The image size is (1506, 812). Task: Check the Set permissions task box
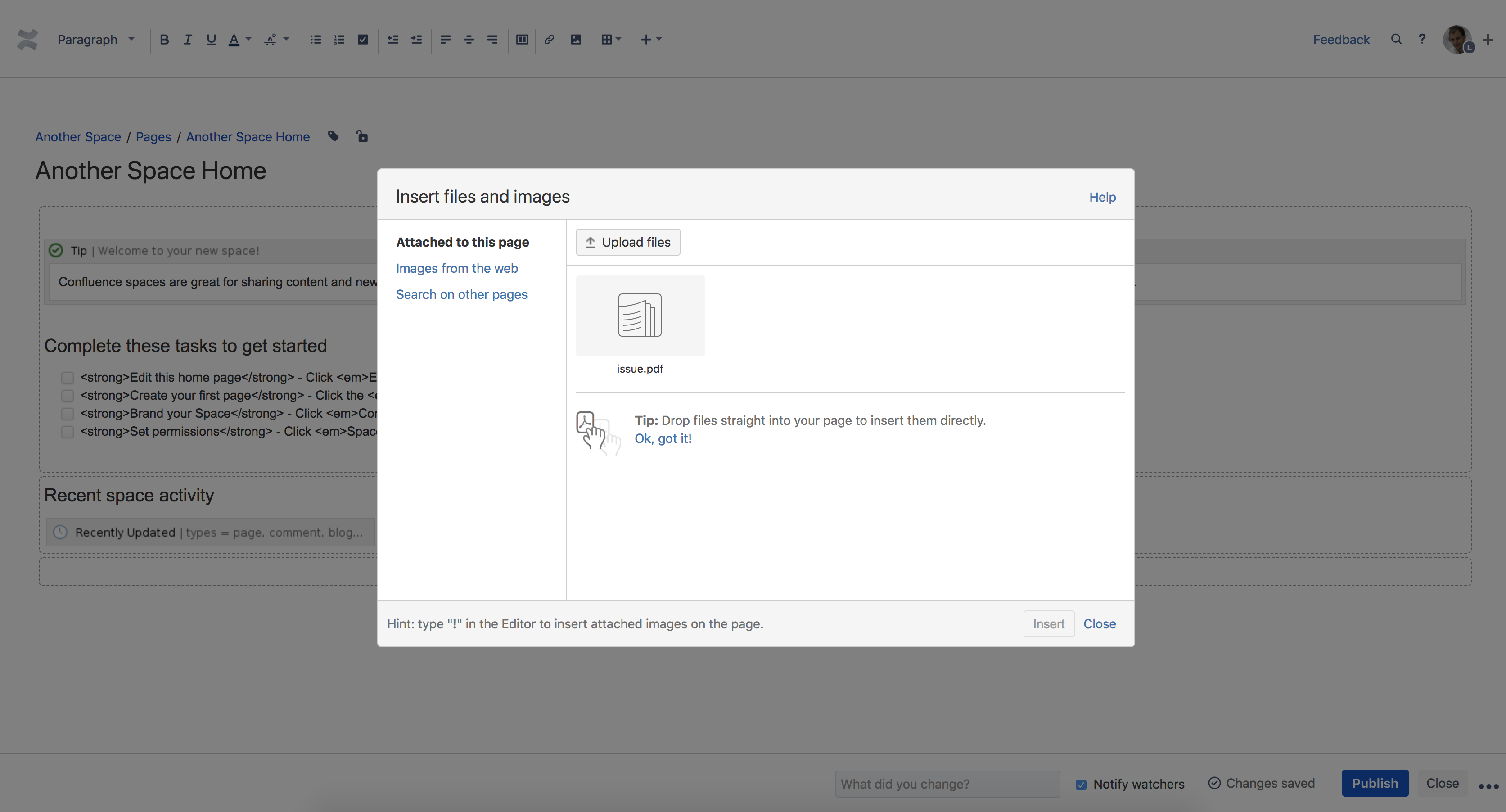[67, 432]
